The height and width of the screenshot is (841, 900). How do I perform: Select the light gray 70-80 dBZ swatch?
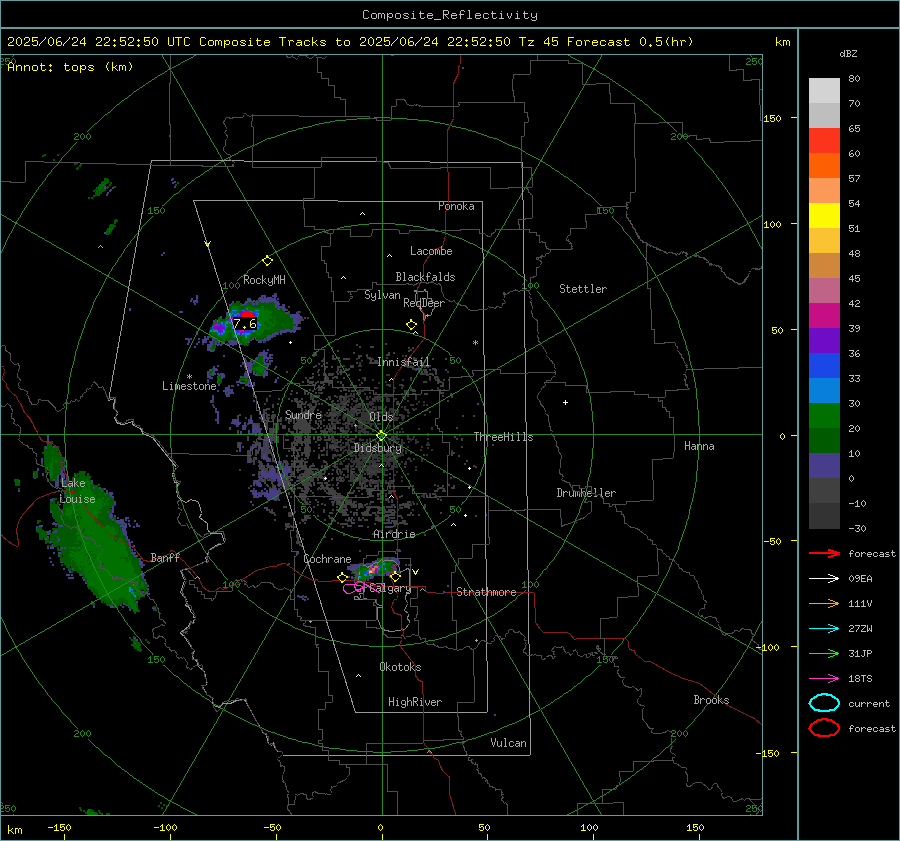tap(824, 91)
